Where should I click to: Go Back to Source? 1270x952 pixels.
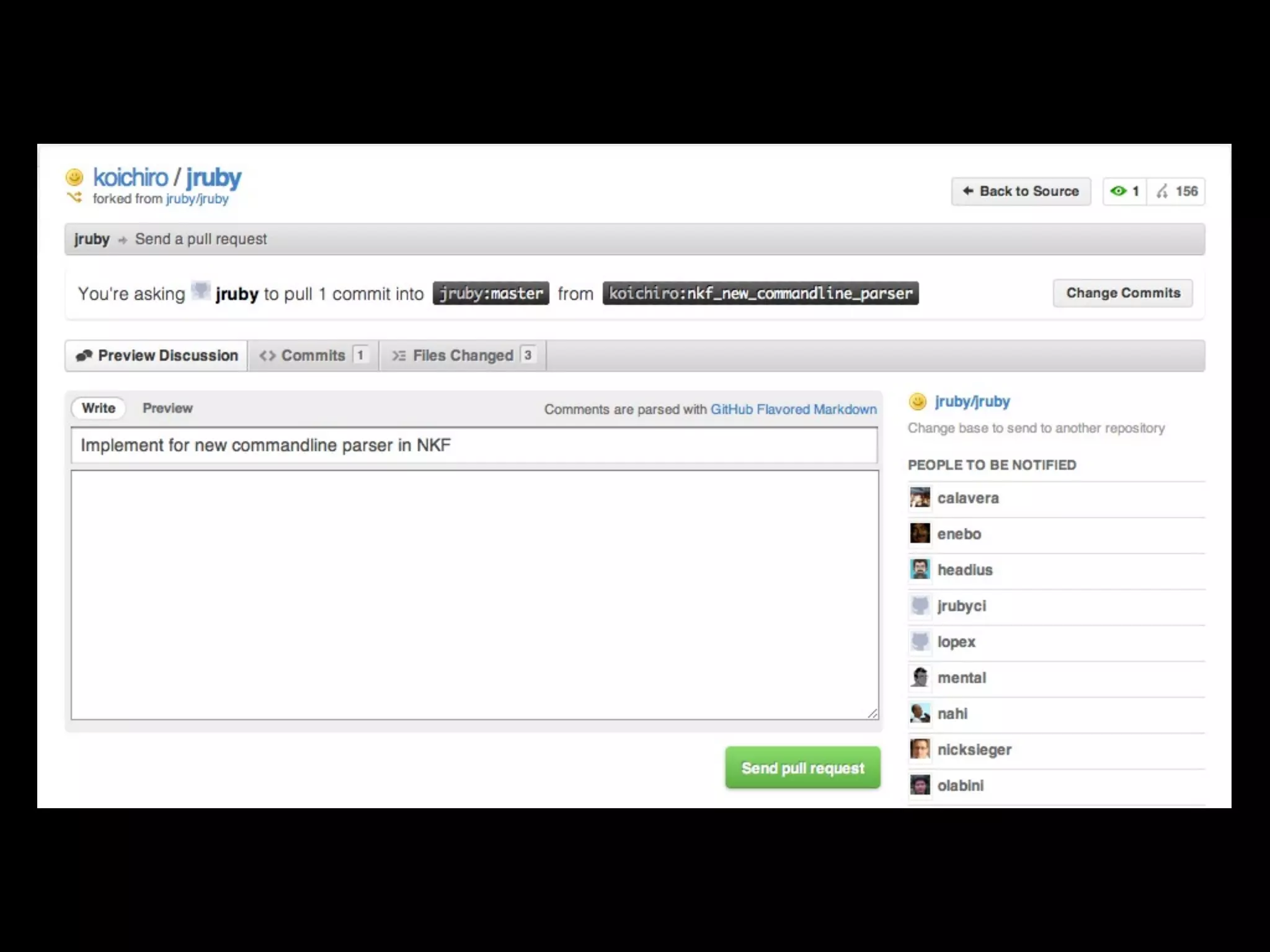click(1021, 191)
